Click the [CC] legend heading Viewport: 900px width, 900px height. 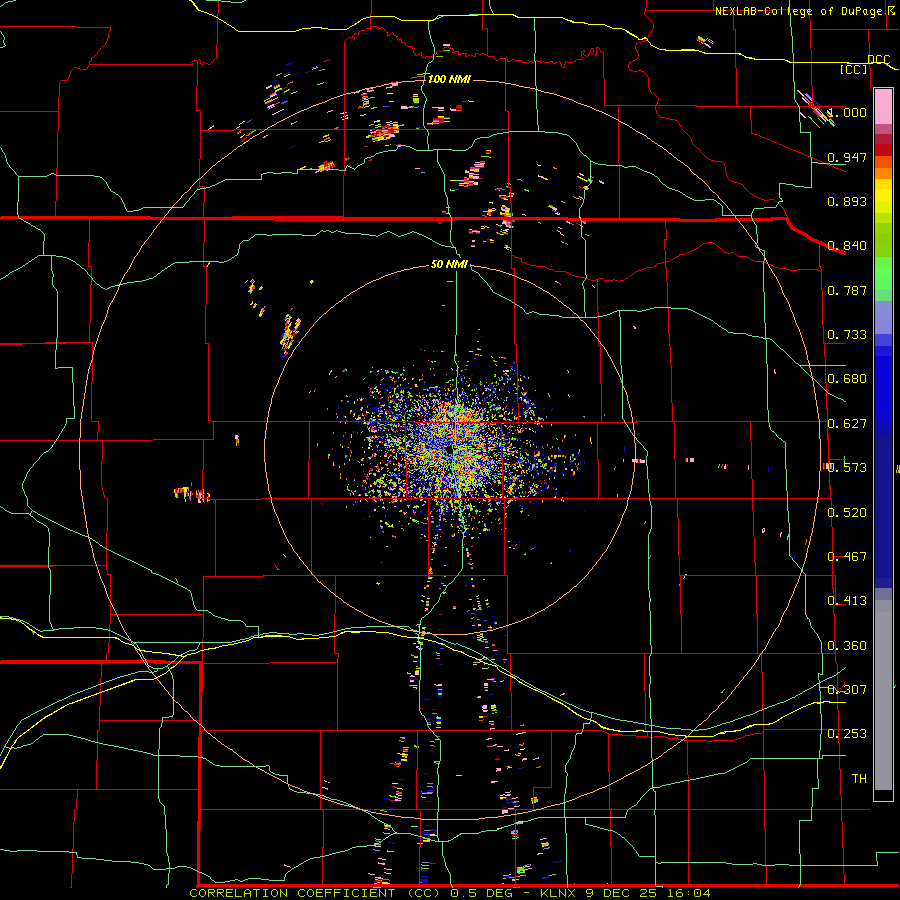(x=854, y=69)
